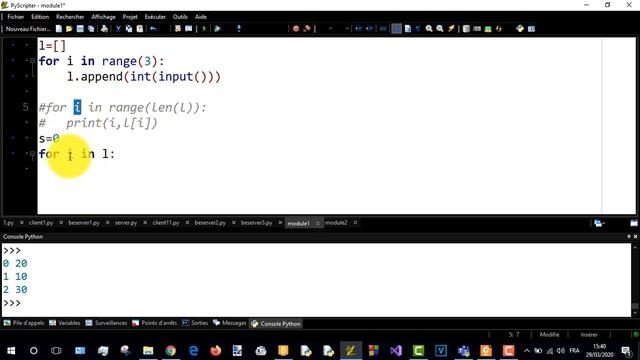The image size is (640, 360).
Task: Click the indent block icon
Action: tap(358, 29)
